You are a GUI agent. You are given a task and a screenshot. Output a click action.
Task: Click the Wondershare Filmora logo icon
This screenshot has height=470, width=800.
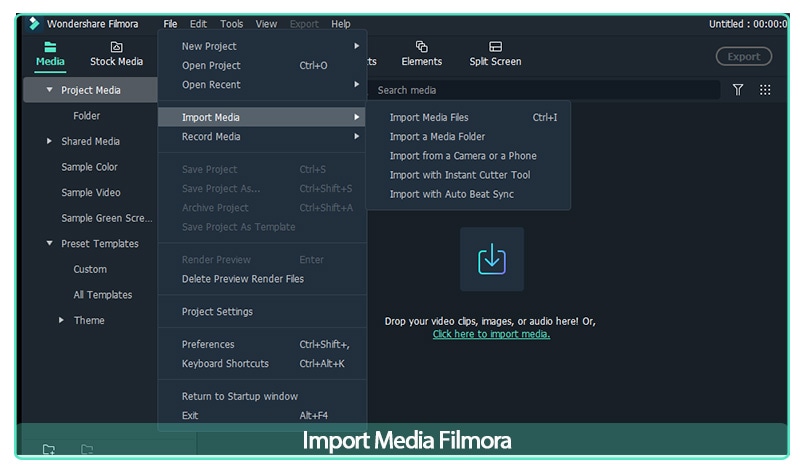coord(34,23)
